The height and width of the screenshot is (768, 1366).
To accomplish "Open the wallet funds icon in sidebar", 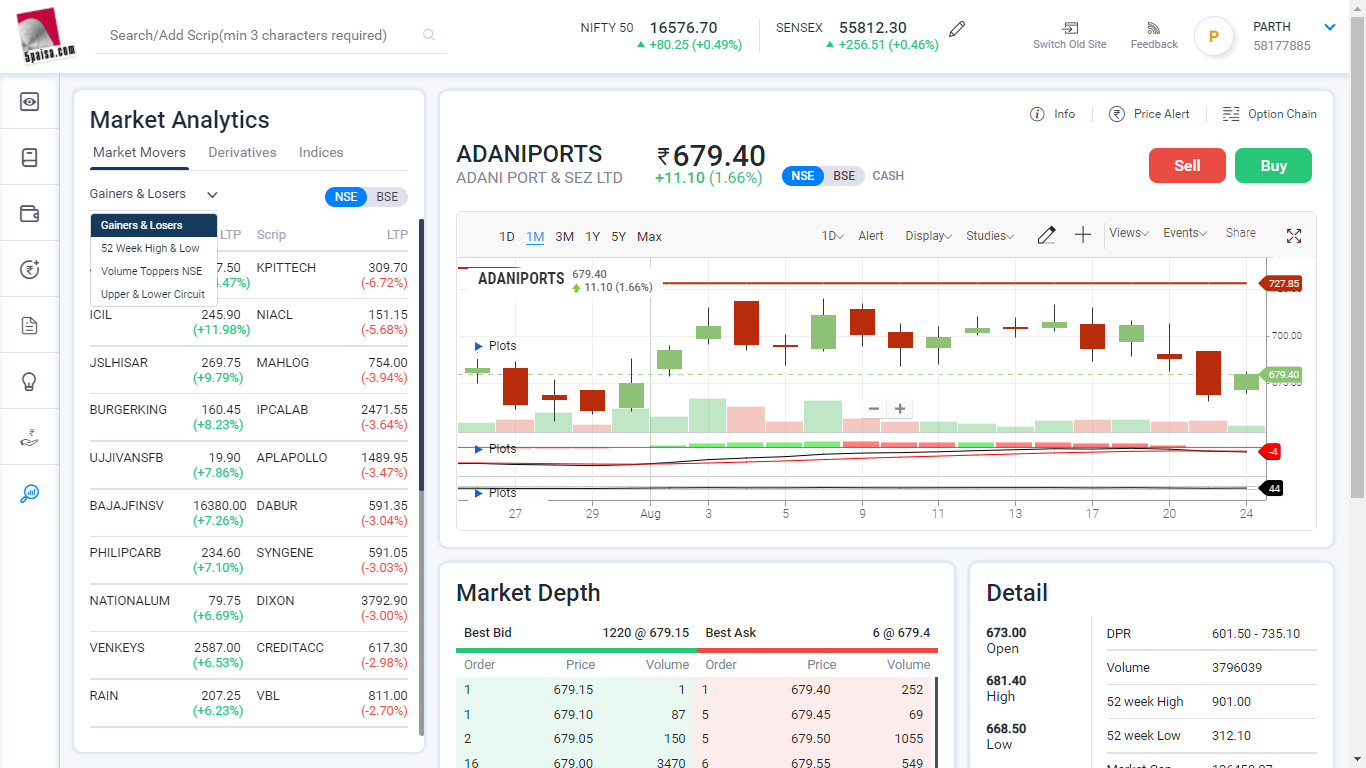I will [x=29, y=213].
